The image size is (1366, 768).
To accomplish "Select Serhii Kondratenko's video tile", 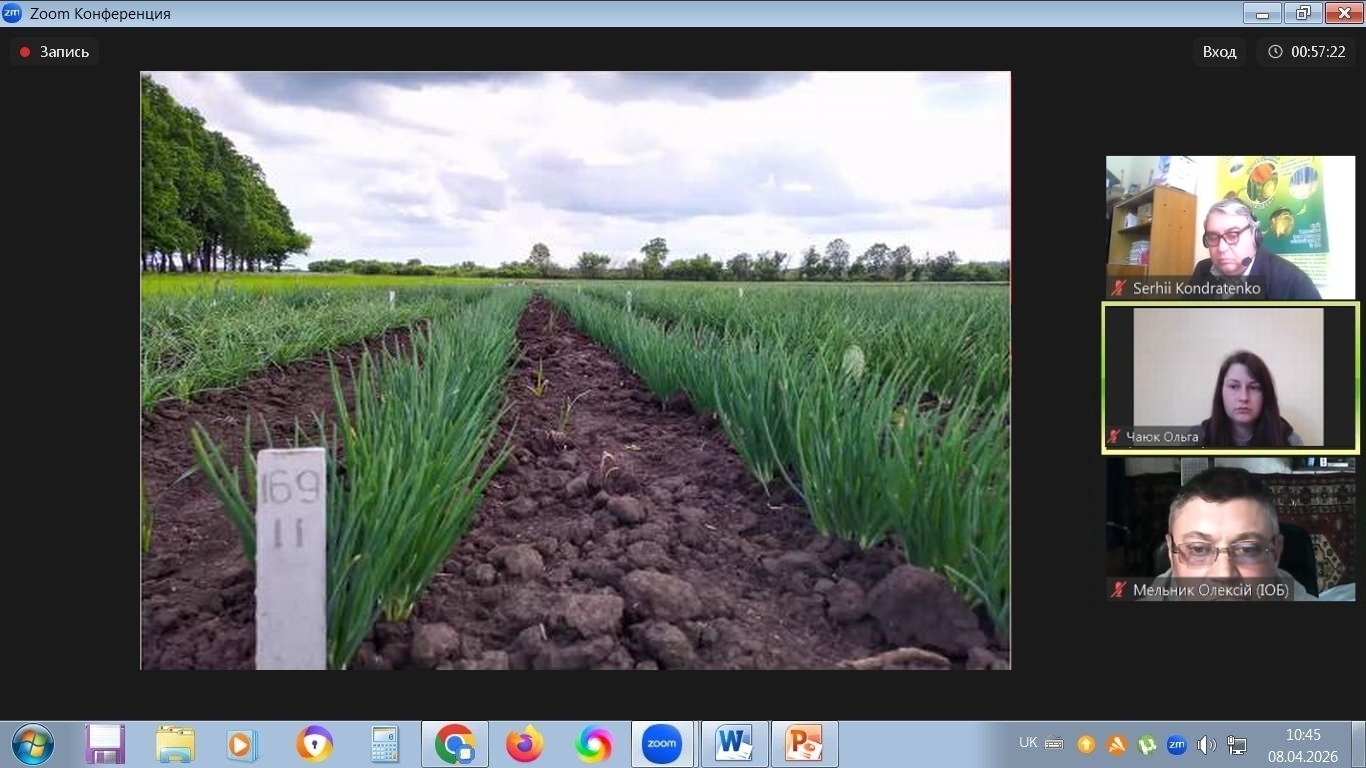I will click(1230, 225).
